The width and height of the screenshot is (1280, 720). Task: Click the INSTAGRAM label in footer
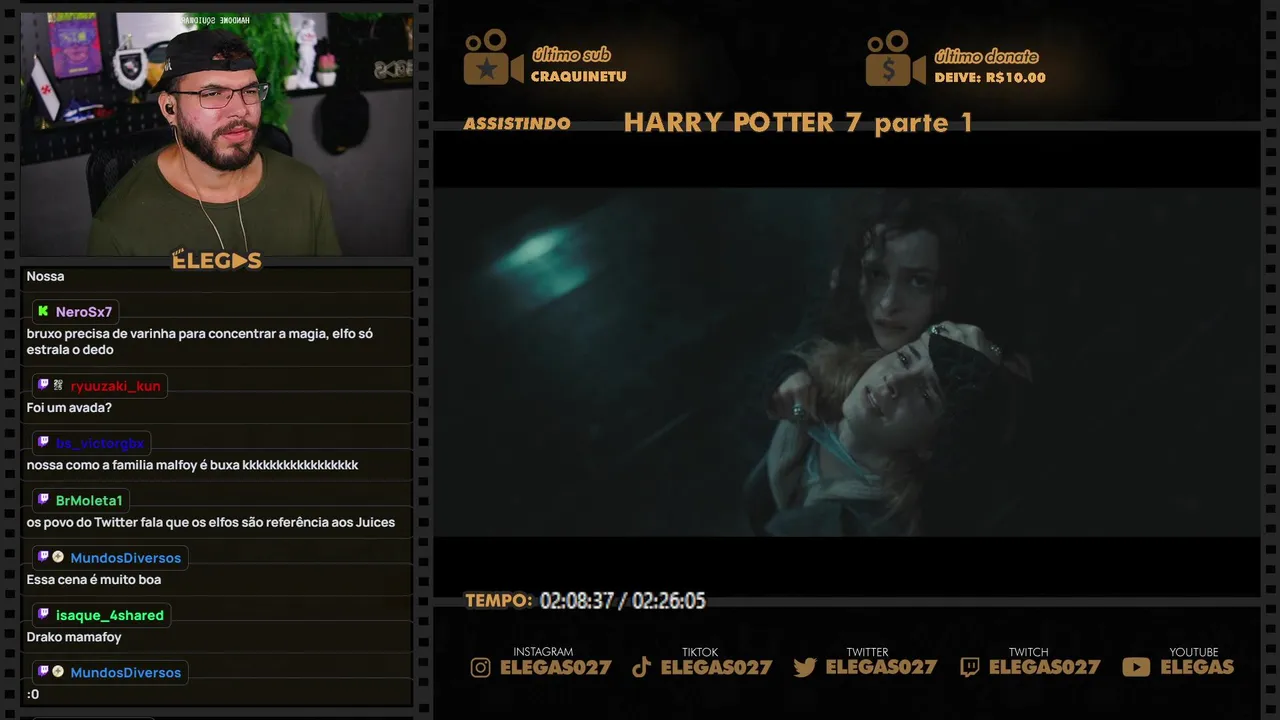click(x=543, y=652)
